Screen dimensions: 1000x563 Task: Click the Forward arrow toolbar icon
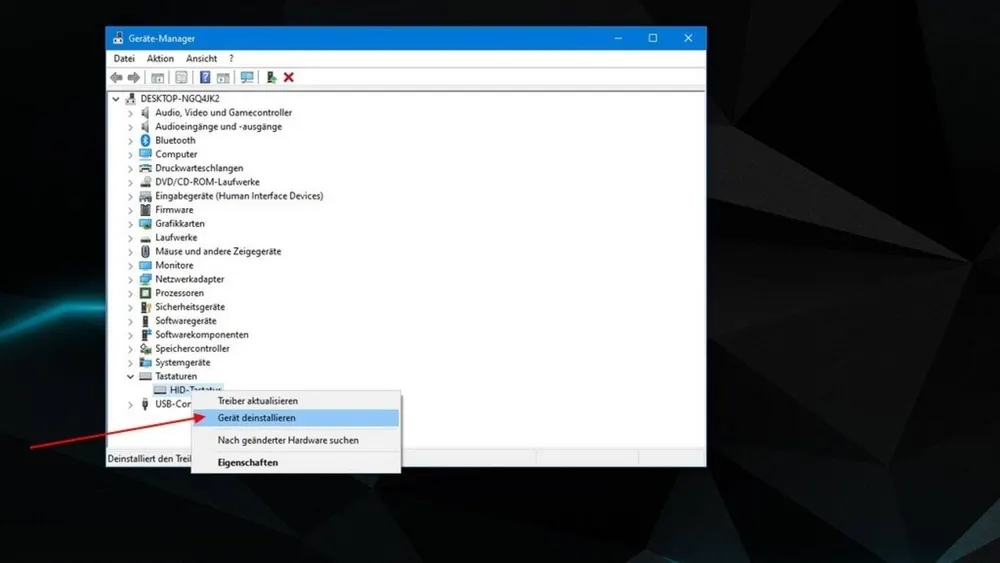tap(134, 77)
